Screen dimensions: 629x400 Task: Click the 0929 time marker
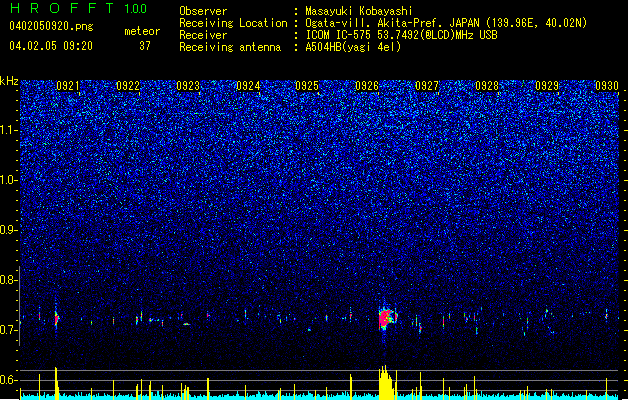(x=547, y=86)
